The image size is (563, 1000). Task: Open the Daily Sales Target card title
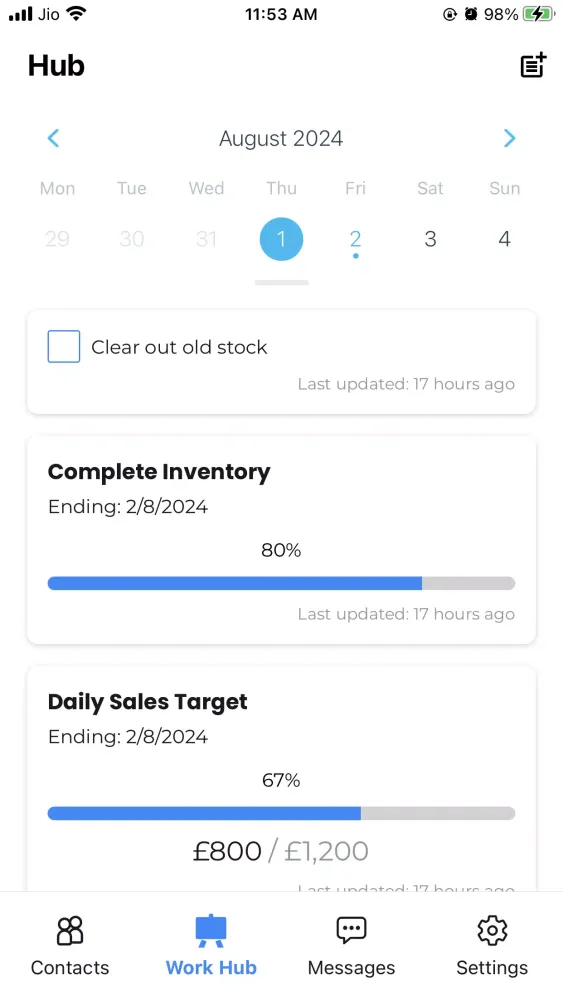coord(147,702)
